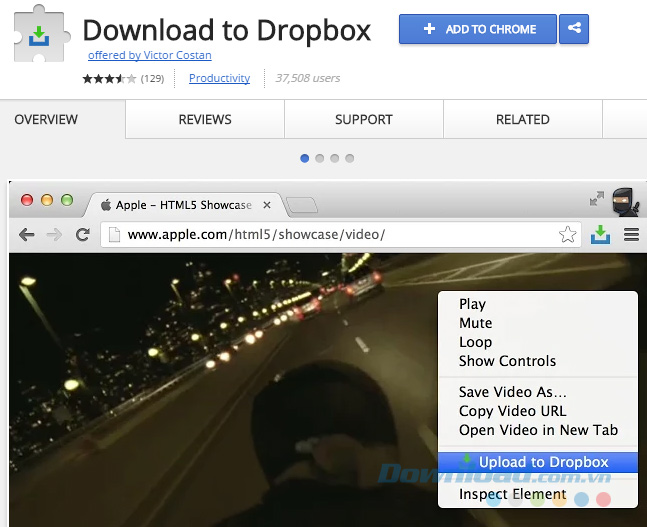Viewport: 647px width, 527px height.
Task: Choose Play from the context menu
Action: point(538,304)
